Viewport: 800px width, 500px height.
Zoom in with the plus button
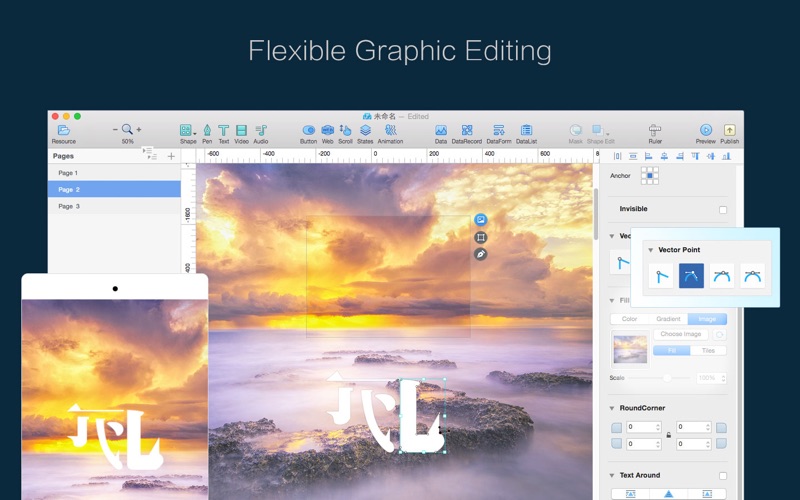pyautogui.click(x=139, y=130)
